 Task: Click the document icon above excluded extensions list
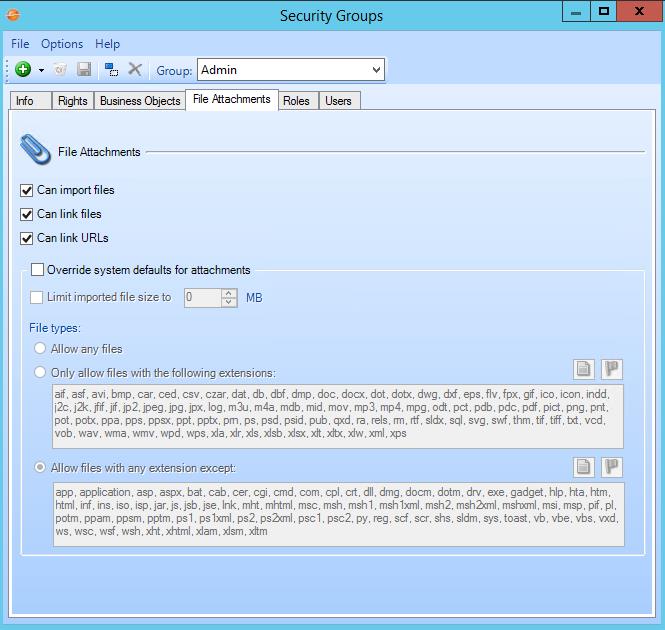pyautogui.click(x=584, y=467)
